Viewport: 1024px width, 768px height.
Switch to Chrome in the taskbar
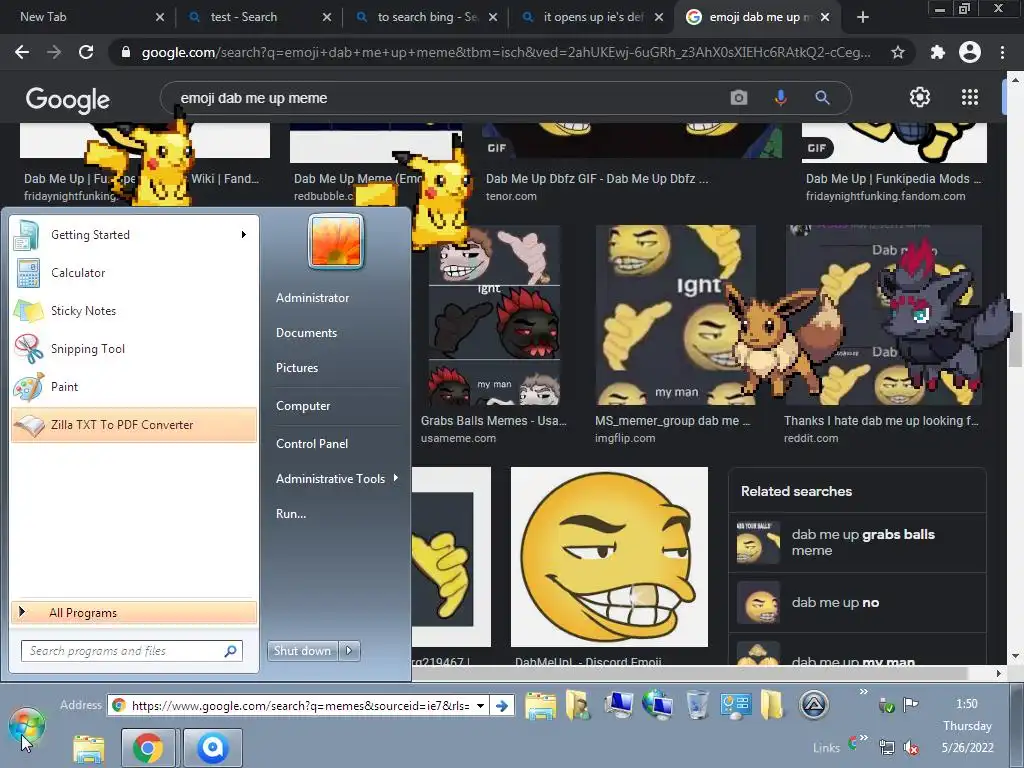(x=148, y=748)
